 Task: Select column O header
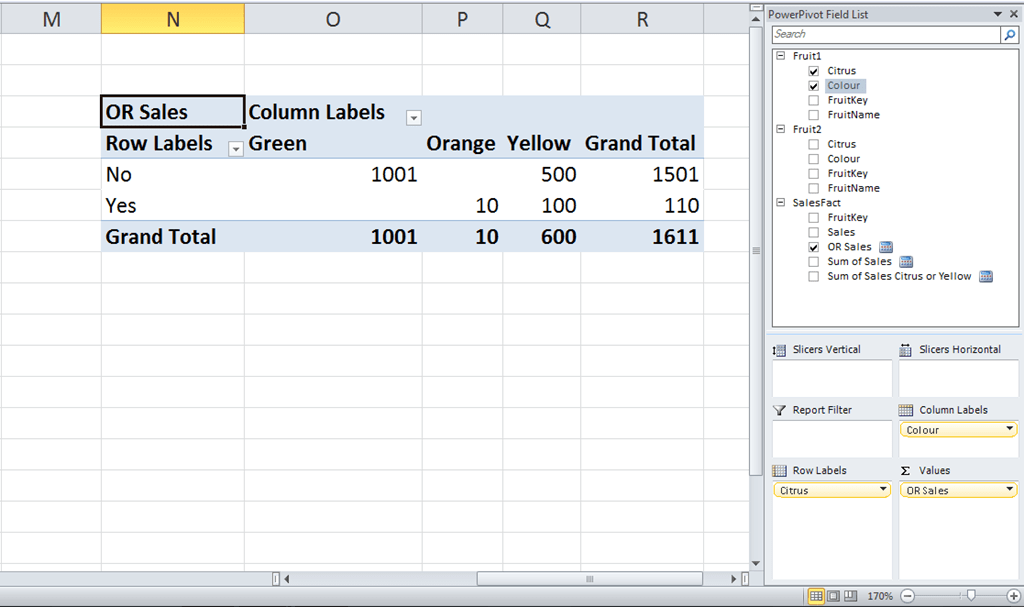333,20
